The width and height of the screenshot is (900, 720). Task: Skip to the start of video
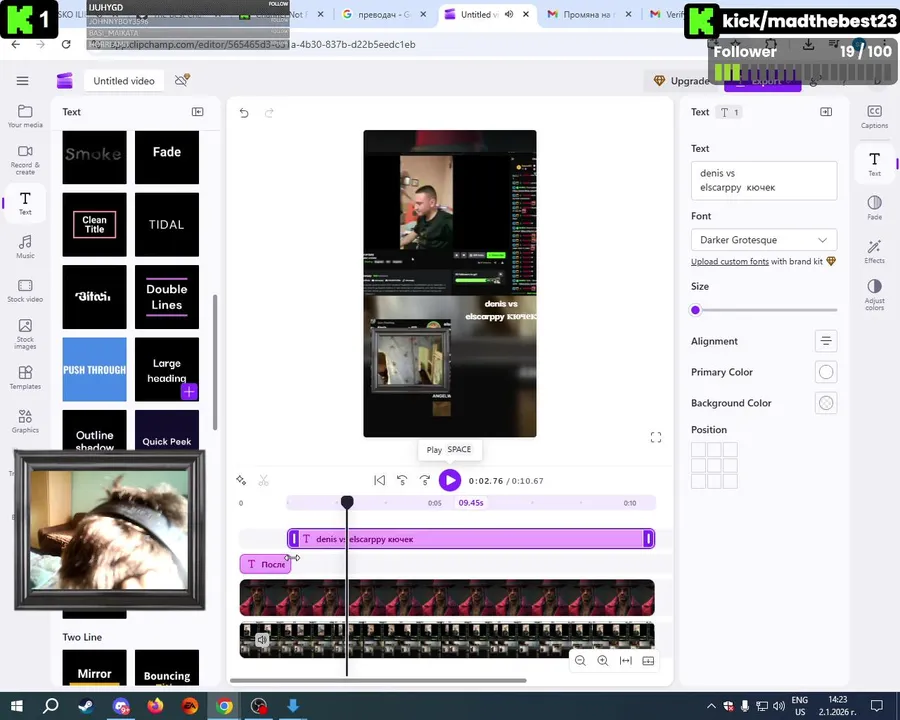point(379,481)
